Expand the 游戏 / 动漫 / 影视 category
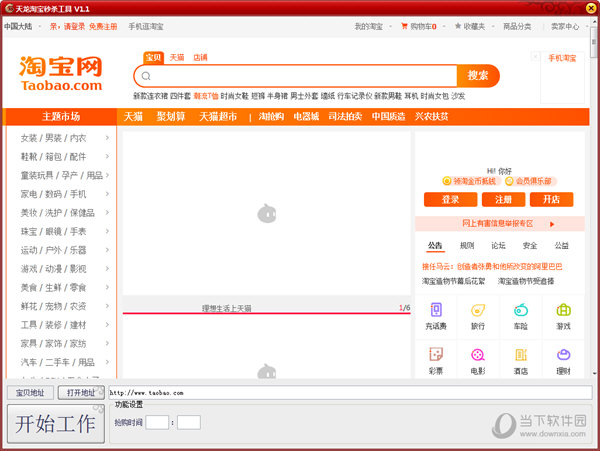Screen dimensions: 600x451 pos(107,269)
